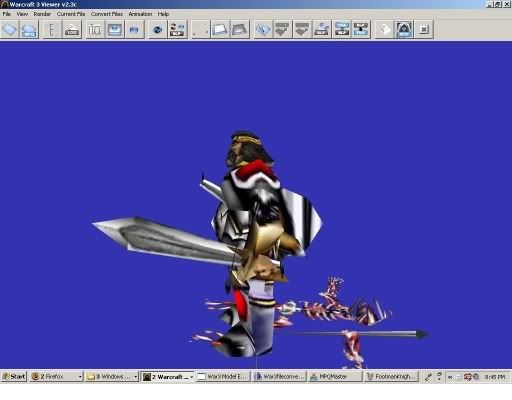The width and height of the screenshot is (512, 400).
Task: Click the Start button on taskbar
Action: point(14,377)
